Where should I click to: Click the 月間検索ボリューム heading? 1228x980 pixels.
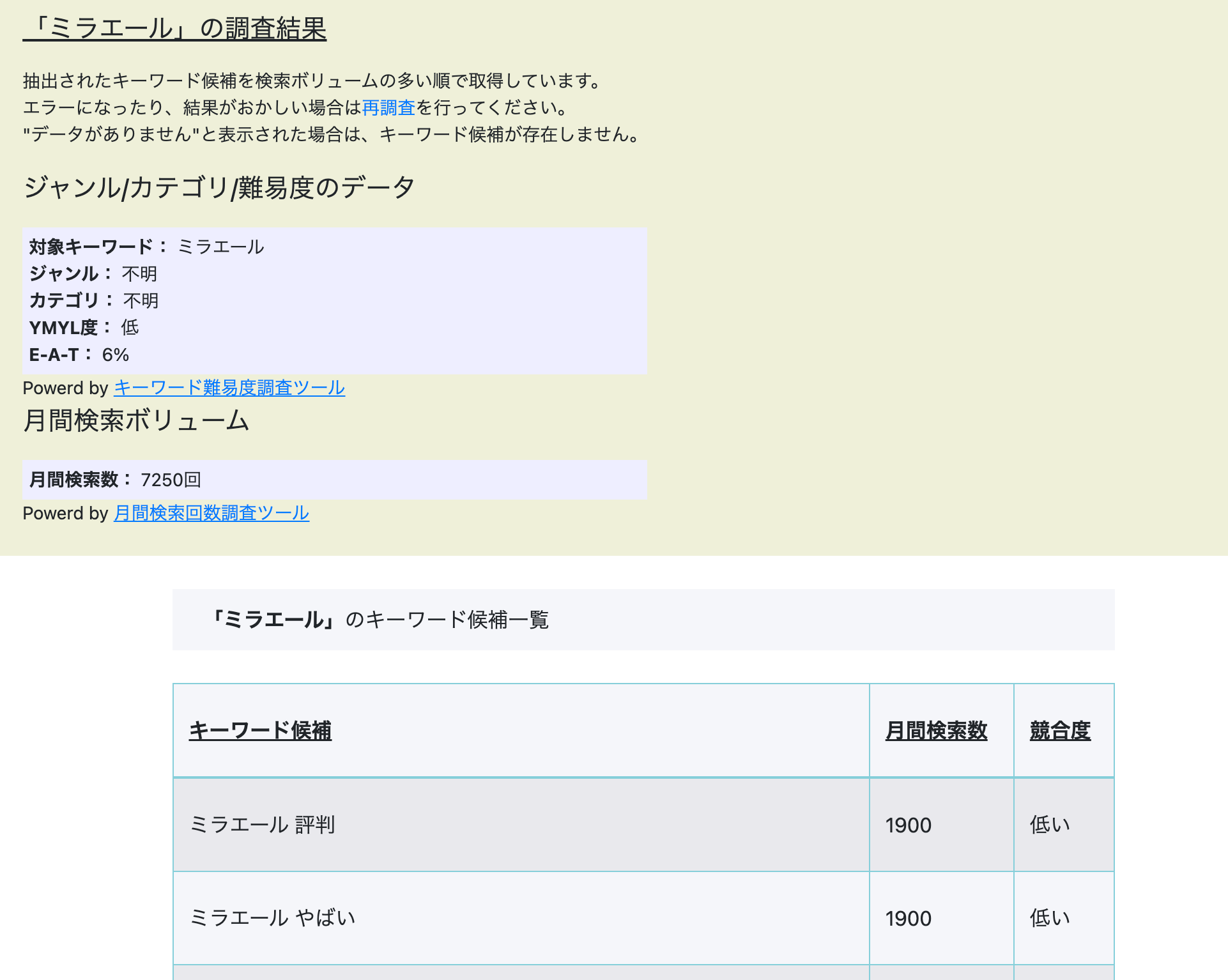click(136, 420)
